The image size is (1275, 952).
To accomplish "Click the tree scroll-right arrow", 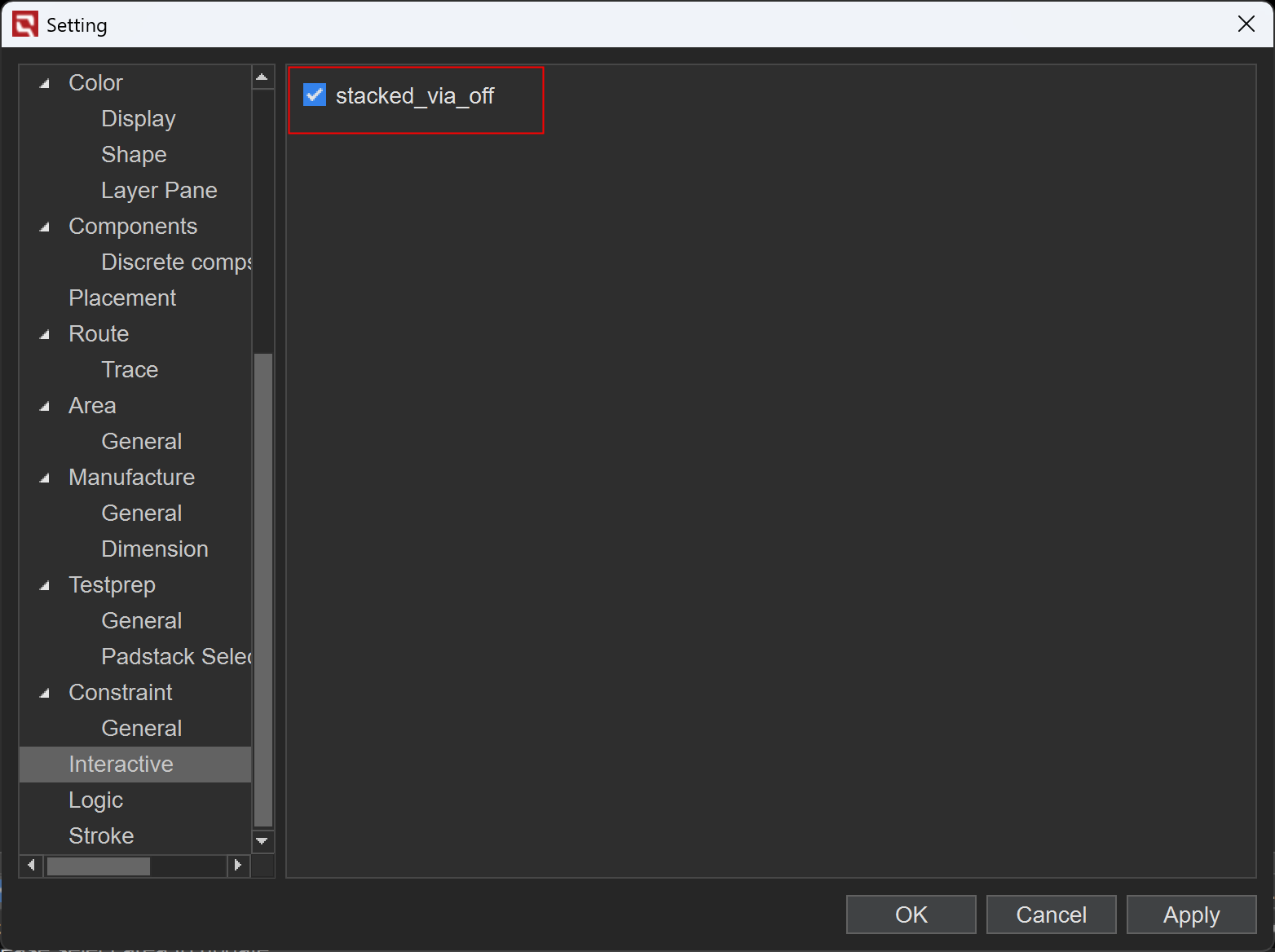I will click(237, 865).
